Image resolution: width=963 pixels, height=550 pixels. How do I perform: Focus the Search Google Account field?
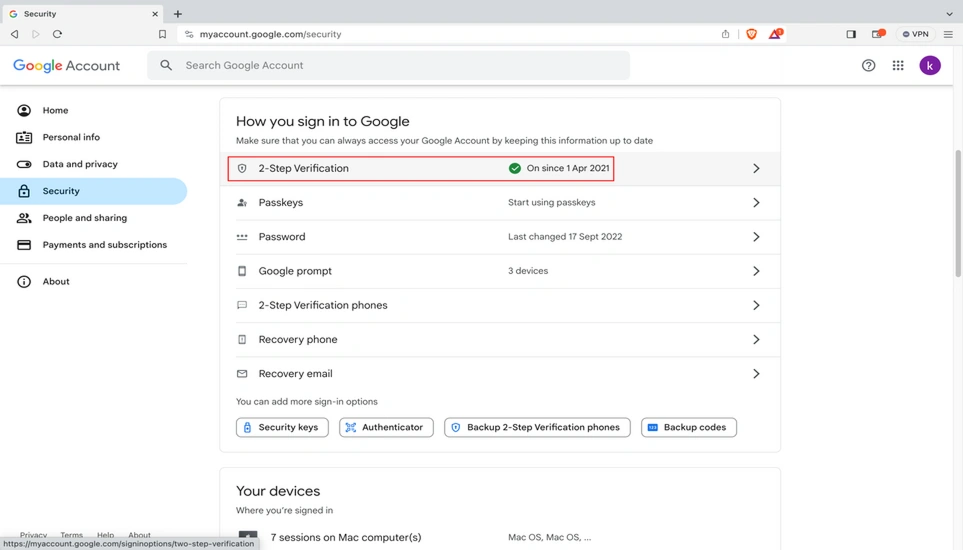(388, 65)
